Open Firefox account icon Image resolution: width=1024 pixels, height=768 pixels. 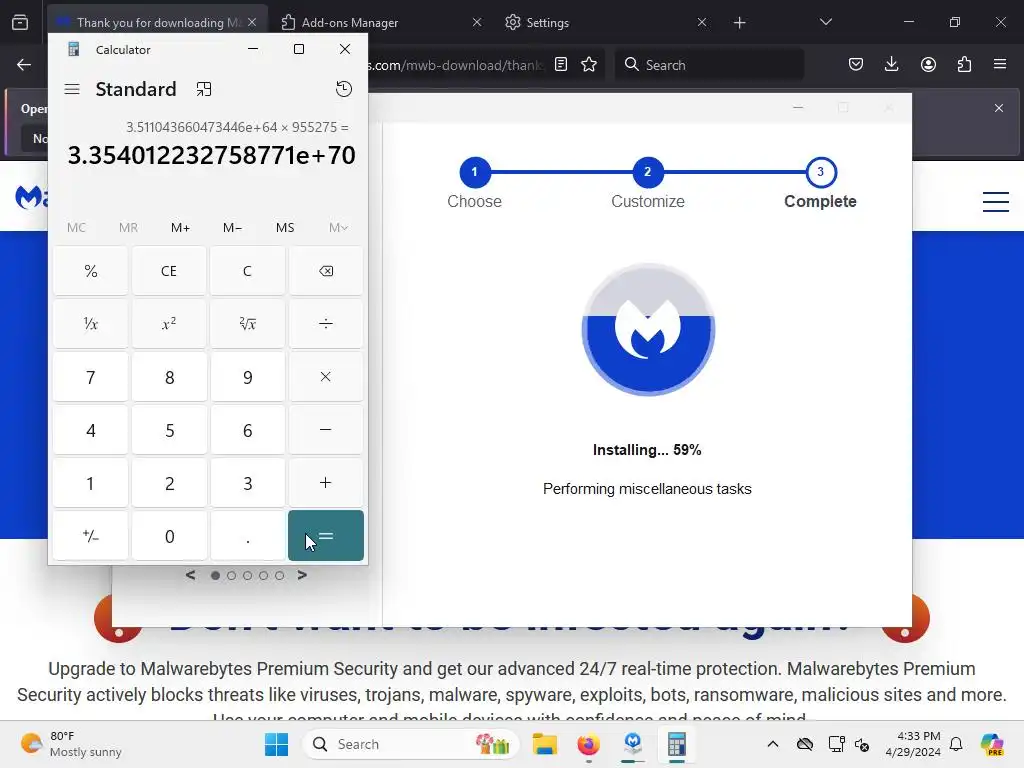(928, 64)
